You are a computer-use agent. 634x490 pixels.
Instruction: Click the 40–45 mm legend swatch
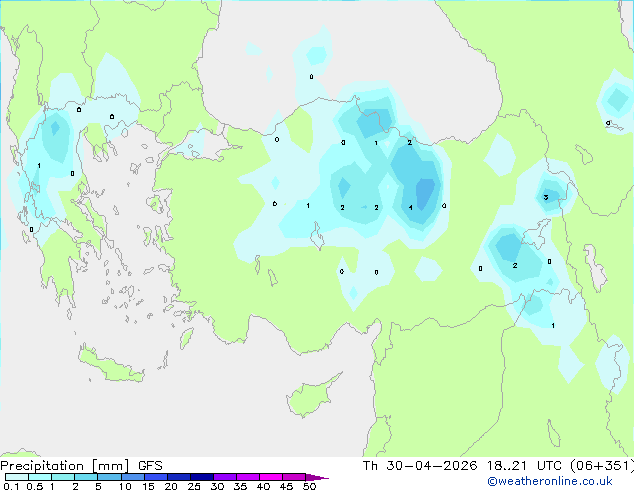click(x=271, y=477)
